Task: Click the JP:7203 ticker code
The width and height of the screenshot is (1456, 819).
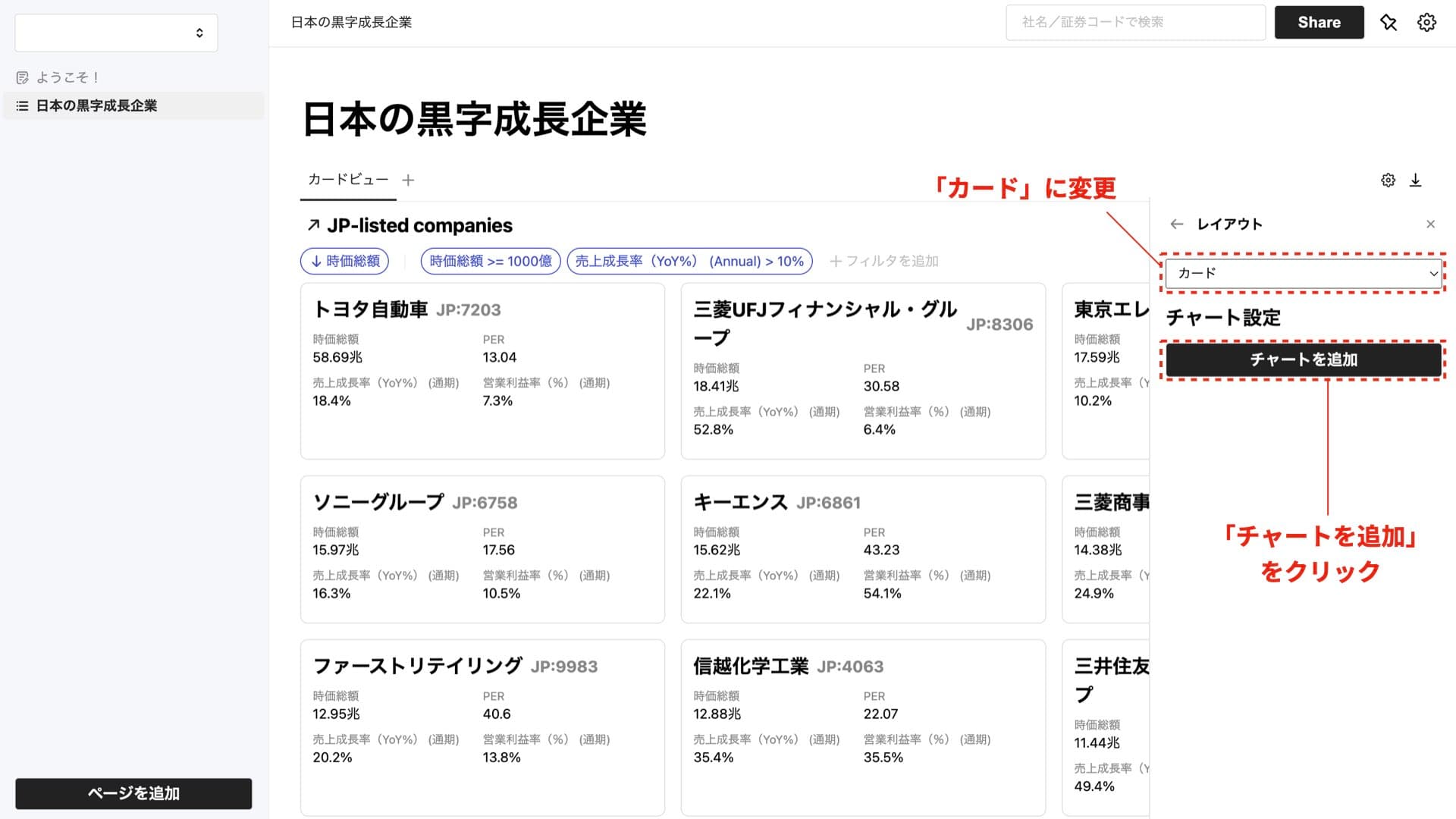Action: pos(469,310)
